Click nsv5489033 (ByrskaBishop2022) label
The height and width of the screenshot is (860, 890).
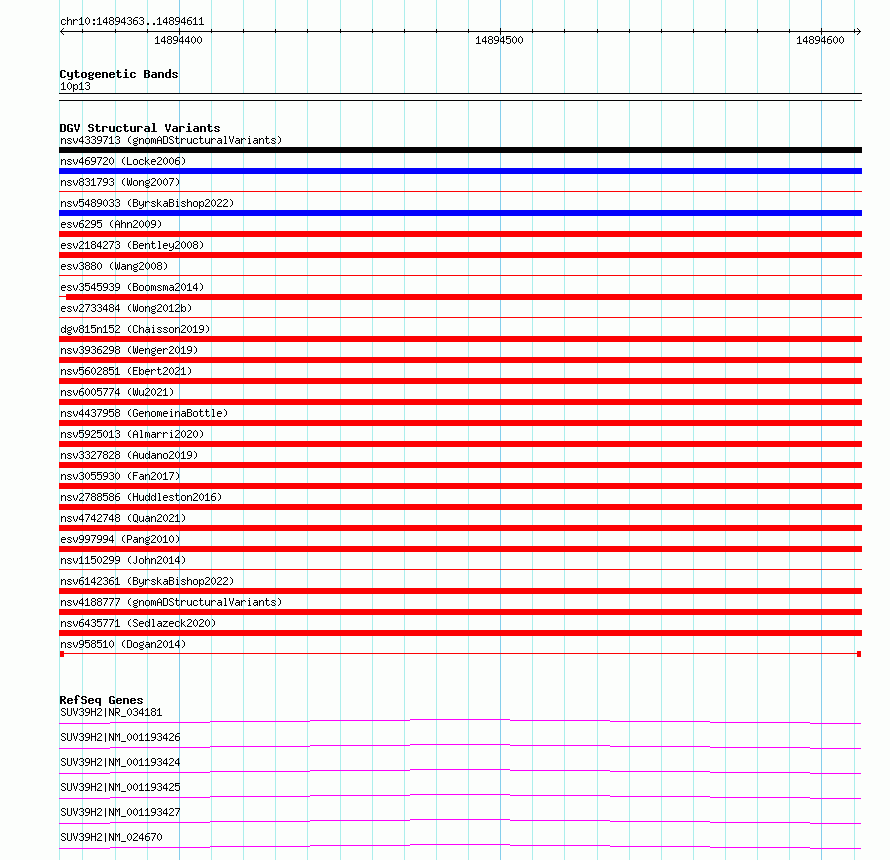[147, 203]
